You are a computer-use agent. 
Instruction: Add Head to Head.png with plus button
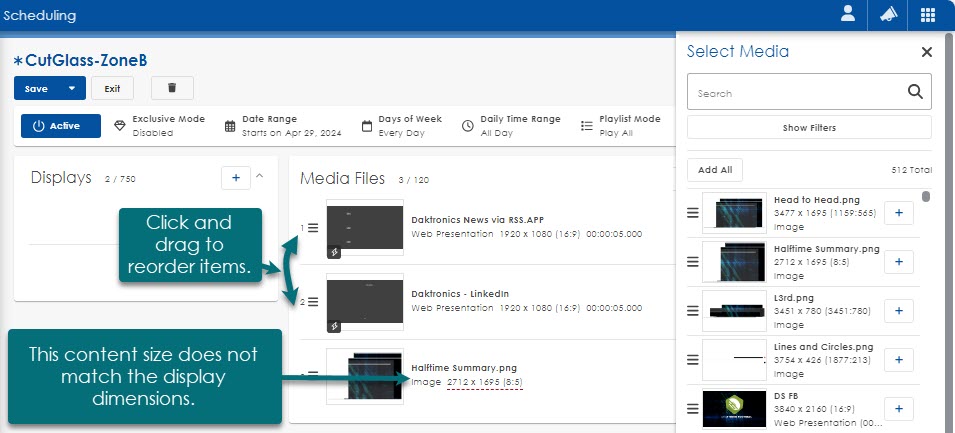898,213
